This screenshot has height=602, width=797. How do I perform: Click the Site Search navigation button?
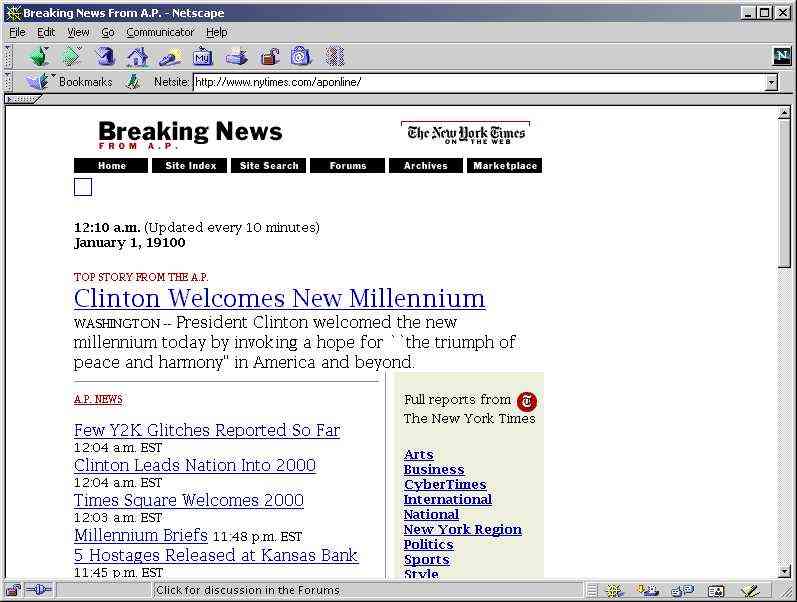pos(268,166)
